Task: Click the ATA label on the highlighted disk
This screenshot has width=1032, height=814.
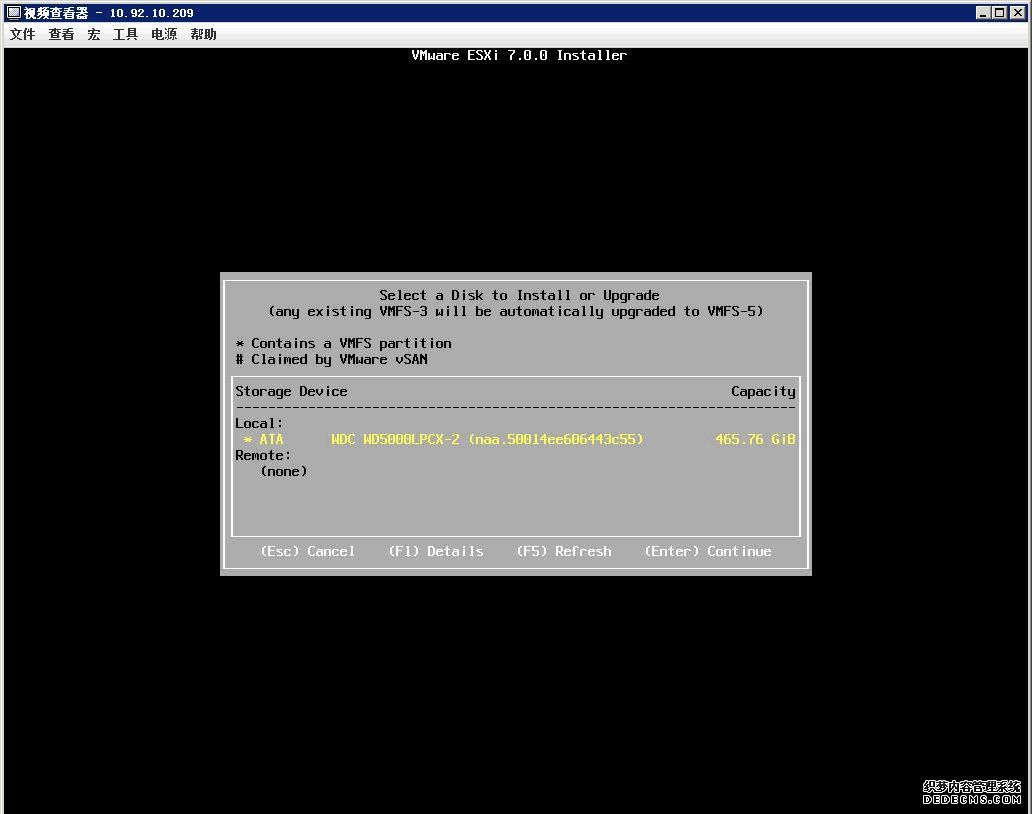Action: tap(271, 439)
